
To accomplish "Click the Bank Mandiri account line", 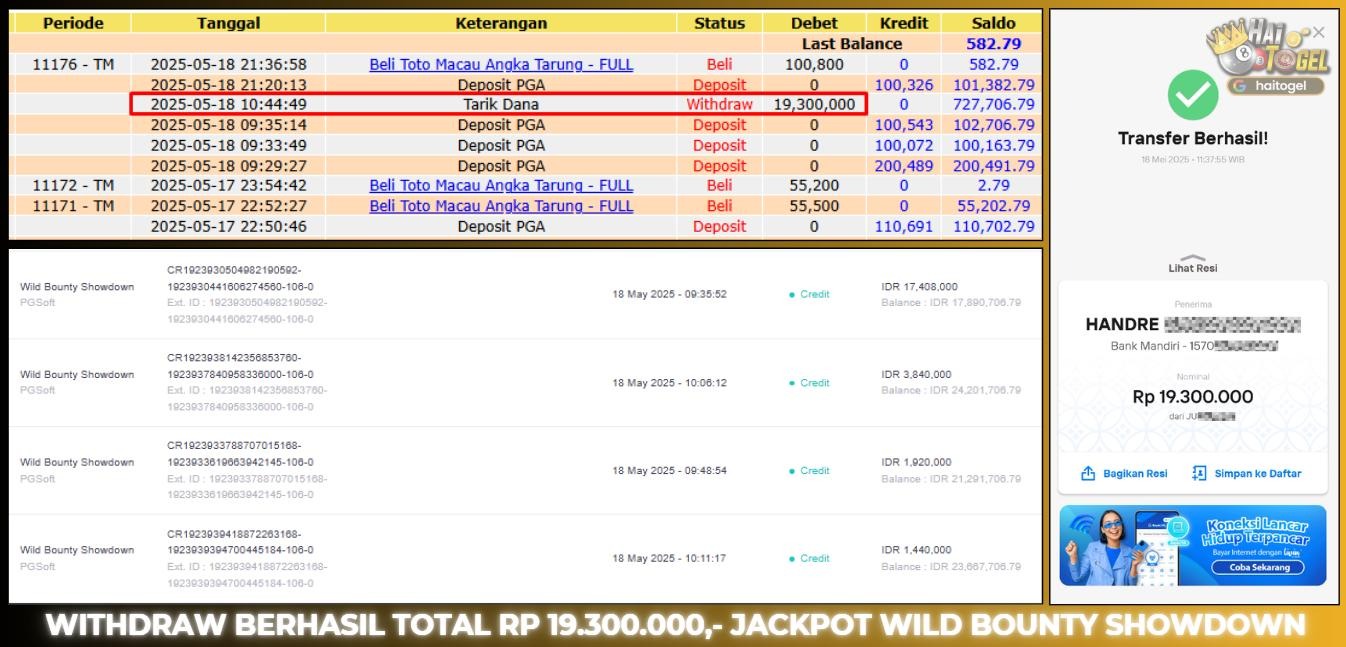I will pyautogui.click(x=1194, y=346).
